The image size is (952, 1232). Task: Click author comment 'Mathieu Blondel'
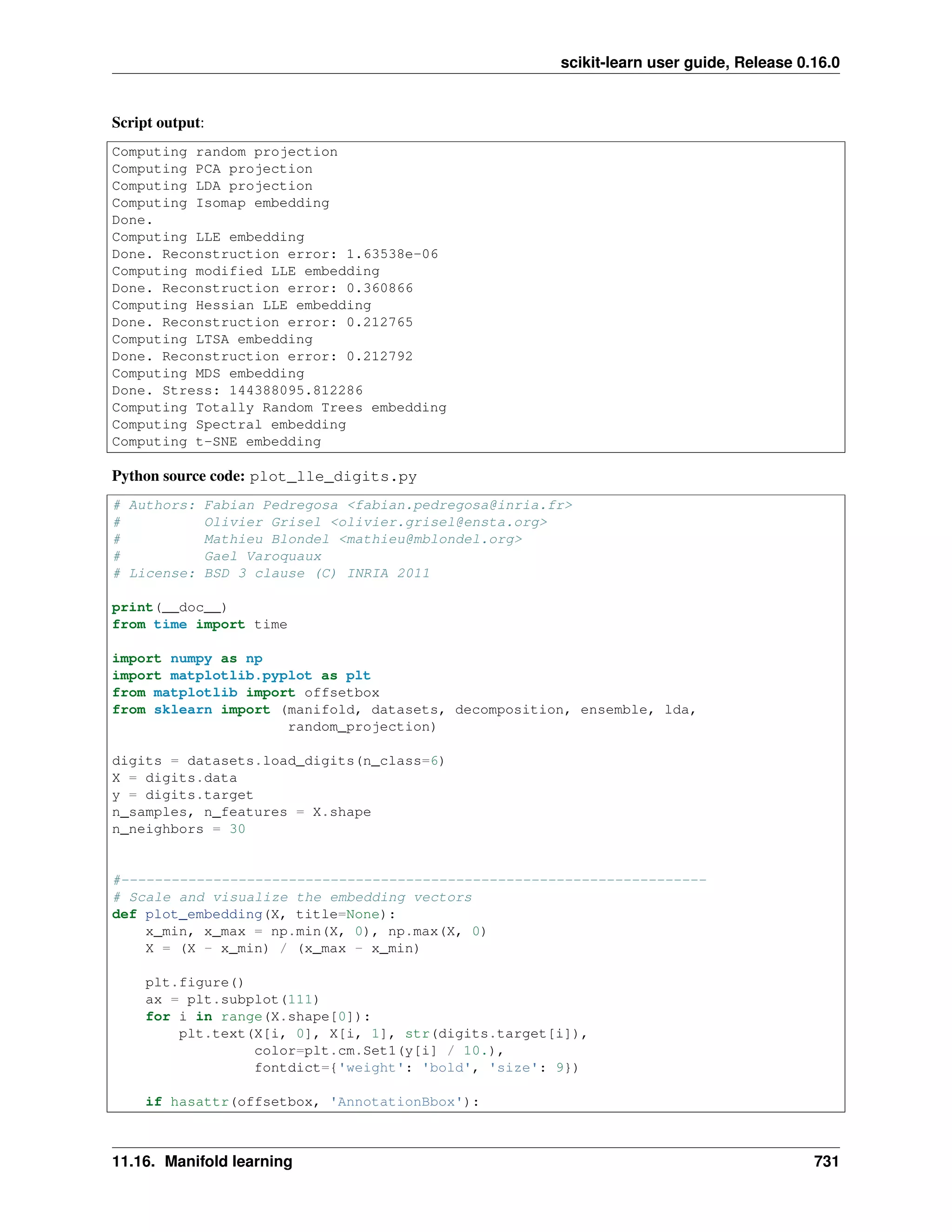363,539
